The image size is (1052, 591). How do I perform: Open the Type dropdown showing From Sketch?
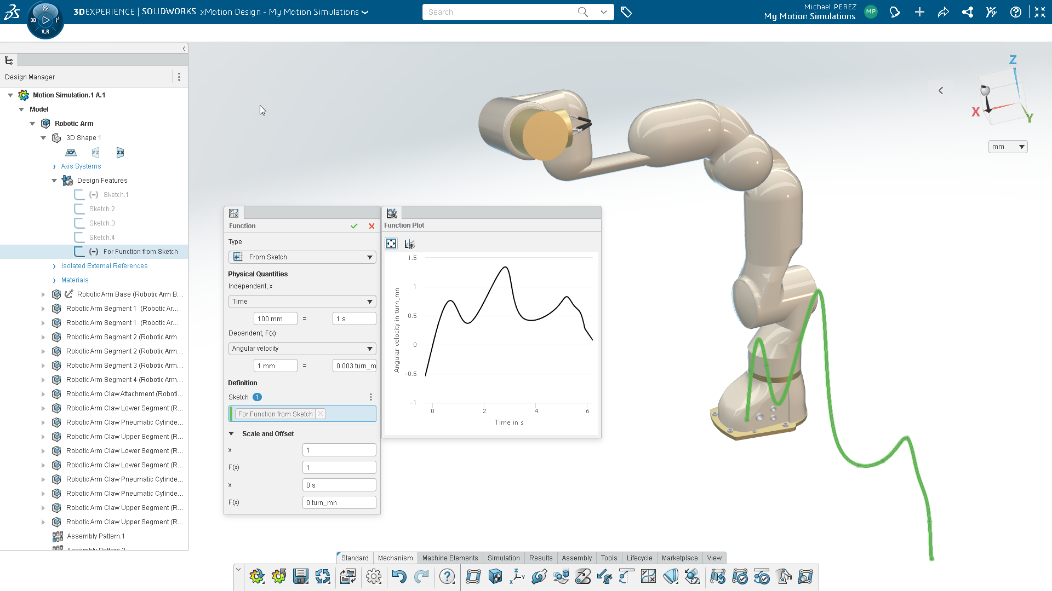click(302, 257)
